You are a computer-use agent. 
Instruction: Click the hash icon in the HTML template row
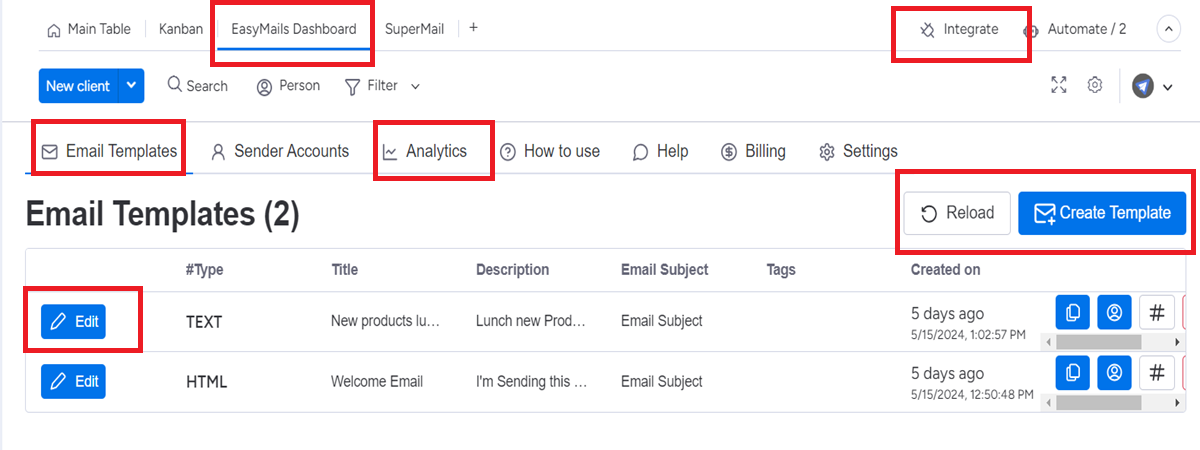[x=1156, y=372]
